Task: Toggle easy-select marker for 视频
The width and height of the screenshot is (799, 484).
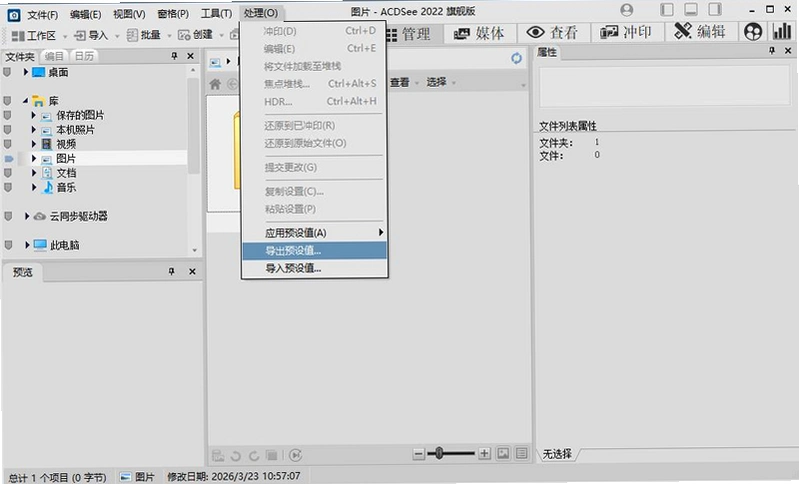Action: coord(7,144)
